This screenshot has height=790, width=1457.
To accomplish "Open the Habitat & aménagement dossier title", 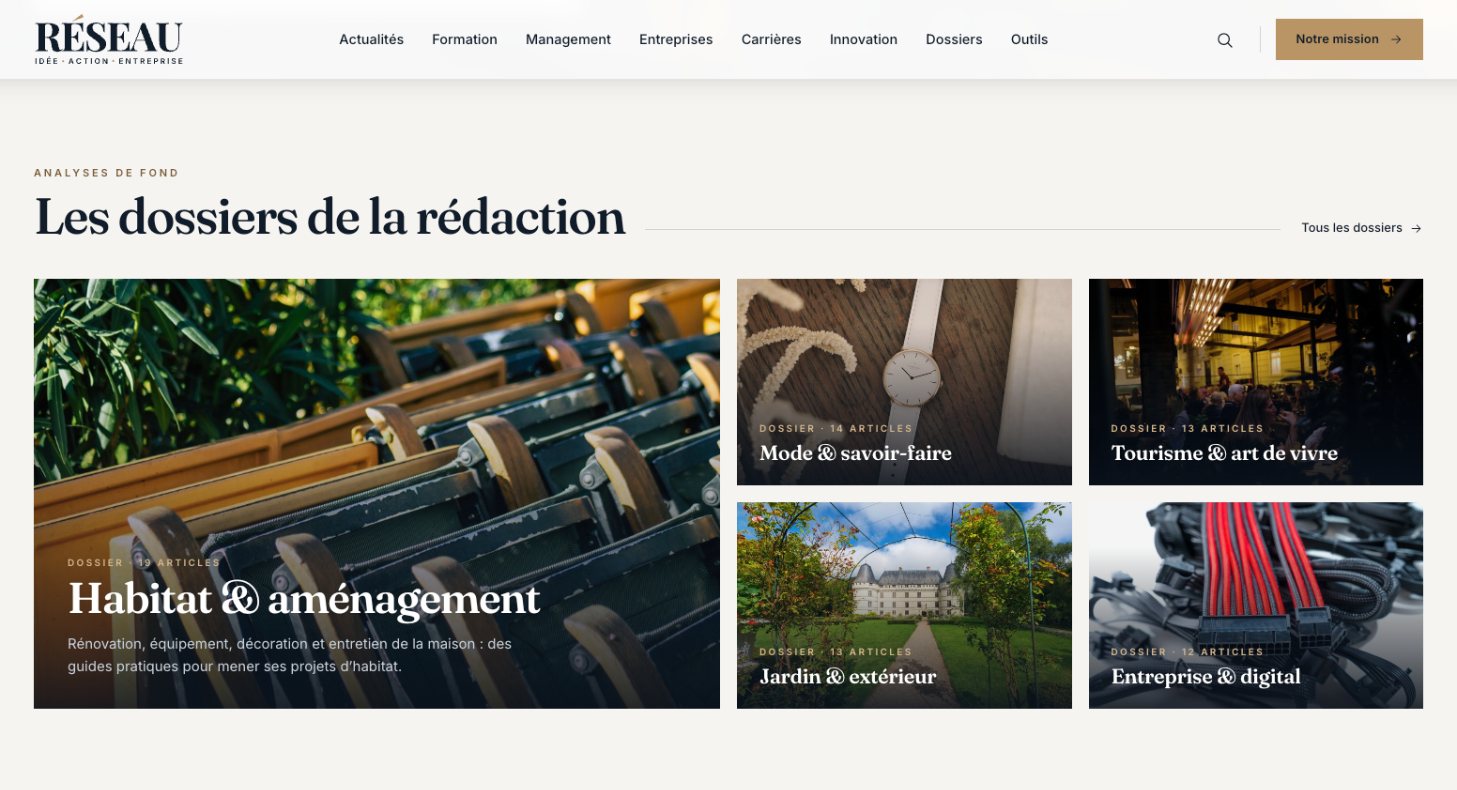I will [304, 599].
